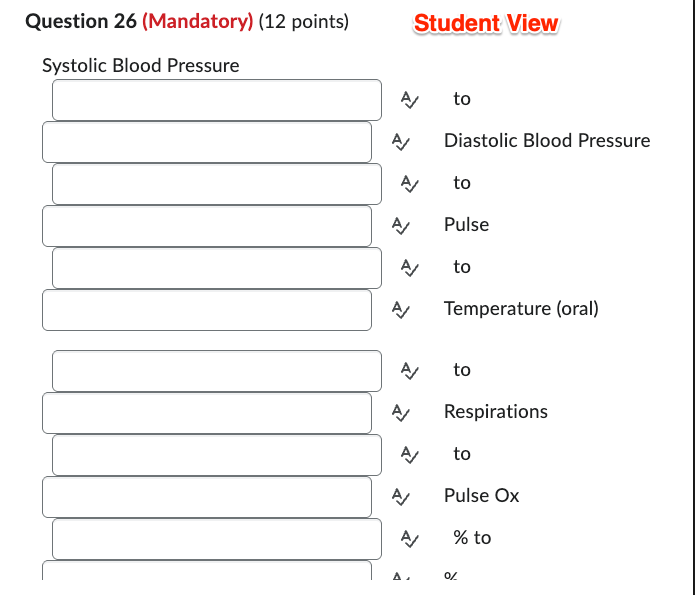Focus the first Respirations range input field

217,455
